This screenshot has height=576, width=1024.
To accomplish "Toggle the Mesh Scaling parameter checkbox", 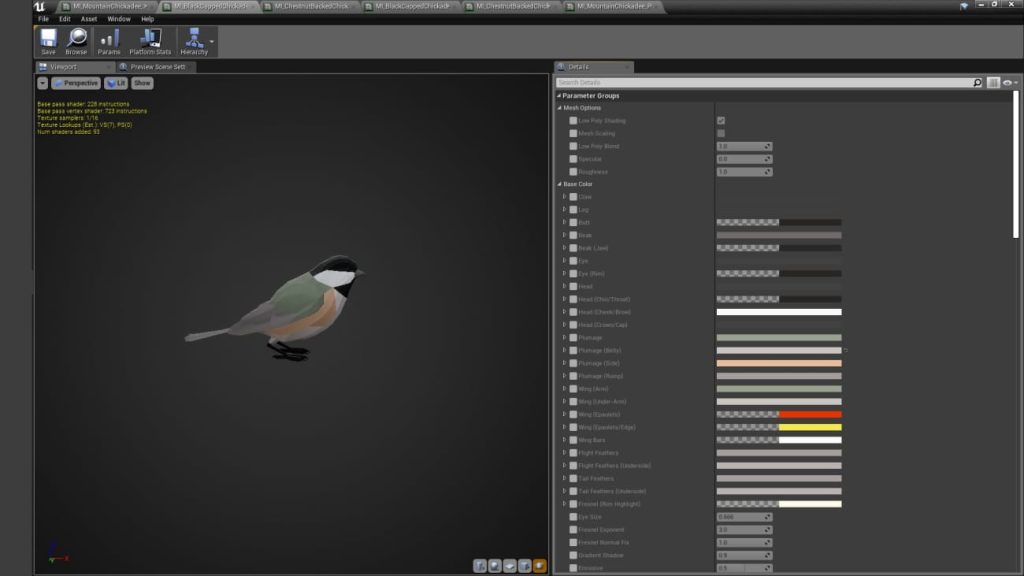I will 573,133.
